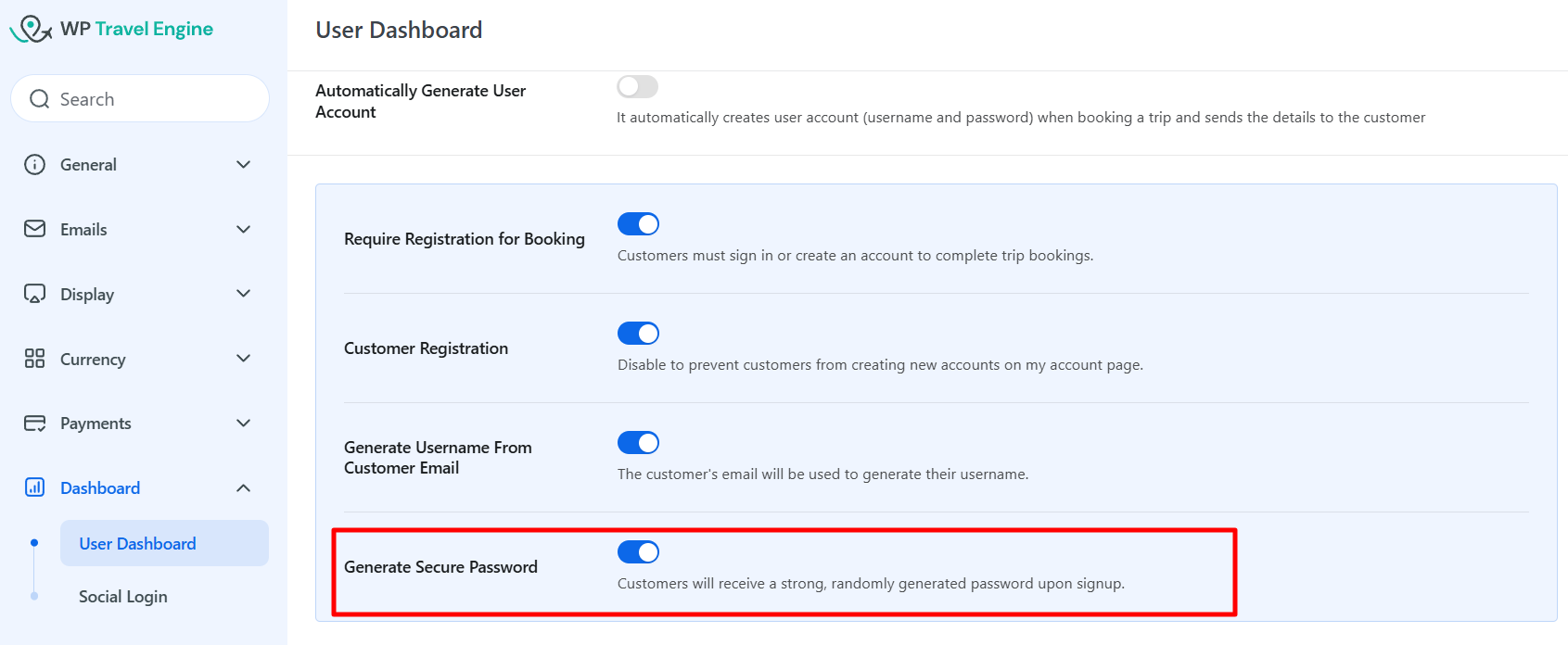
Task: Switch to Social Login settings
Action: pyautogui.click(x=123, y=596)
